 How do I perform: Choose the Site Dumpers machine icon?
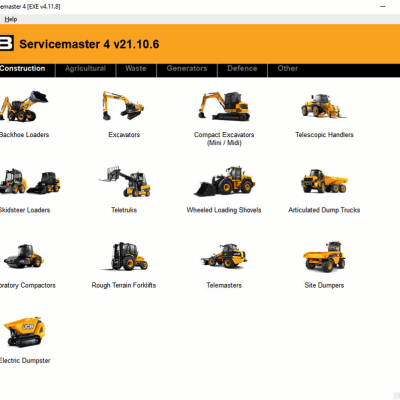324,256
